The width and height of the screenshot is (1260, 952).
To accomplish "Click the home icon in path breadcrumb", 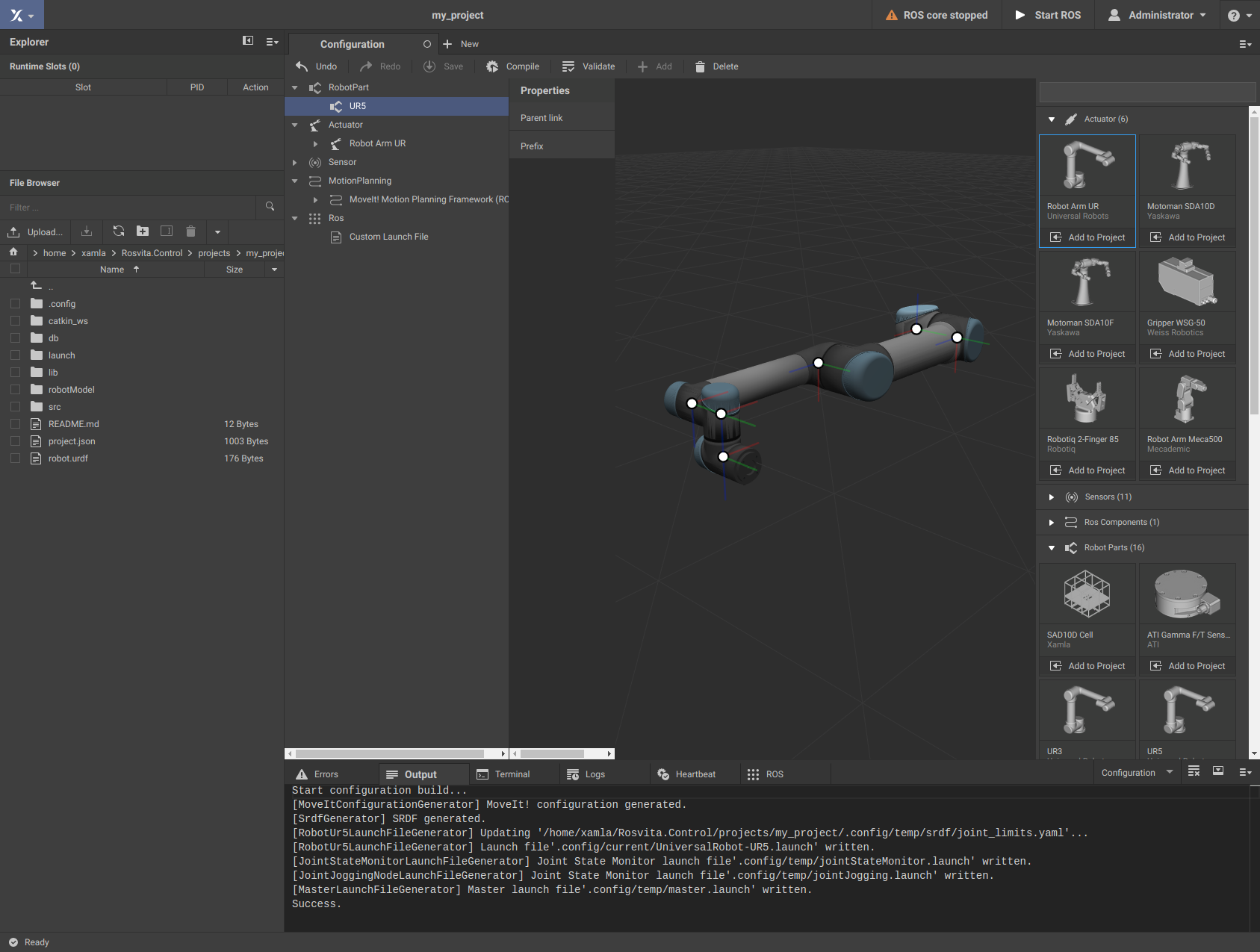I will (x=13, y=252).
